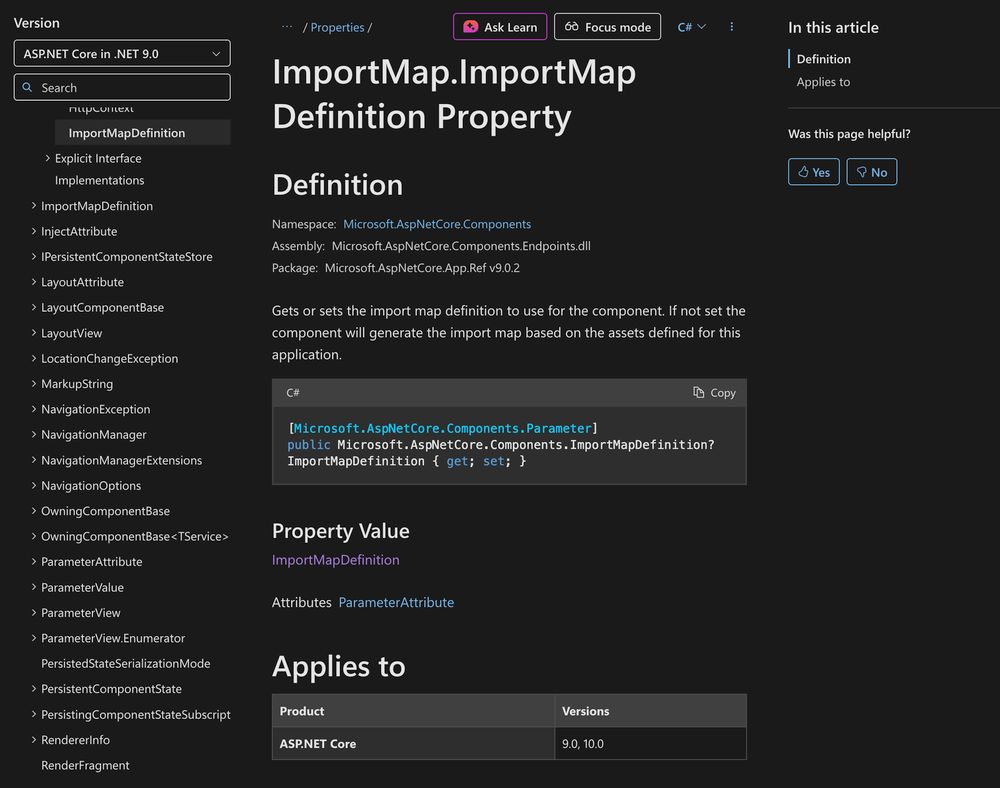This screenshot has width=1000, height=788.
Task: Click the copy icon in the code block
Action: 699,393
